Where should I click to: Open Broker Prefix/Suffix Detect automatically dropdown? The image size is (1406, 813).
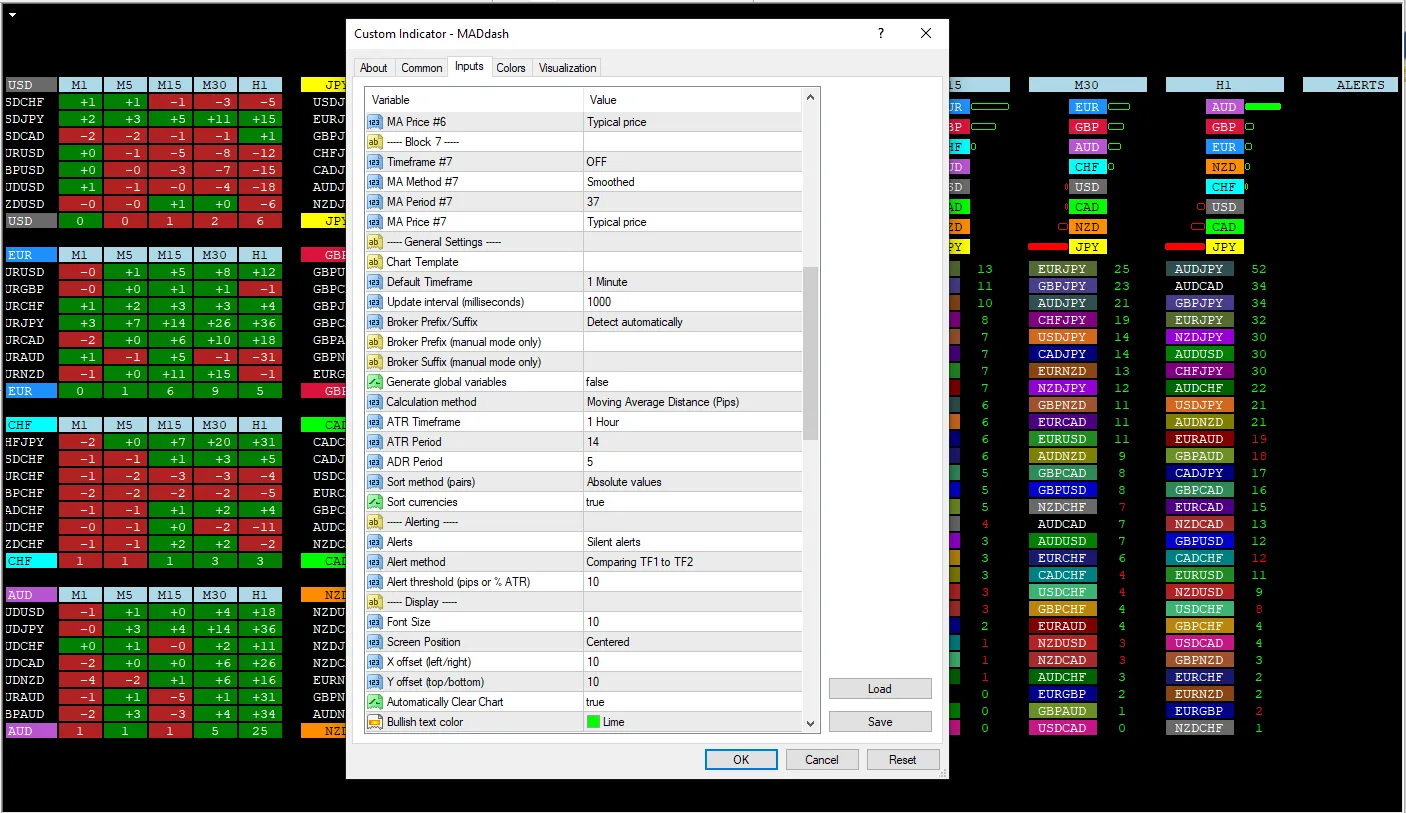point(692,322)
